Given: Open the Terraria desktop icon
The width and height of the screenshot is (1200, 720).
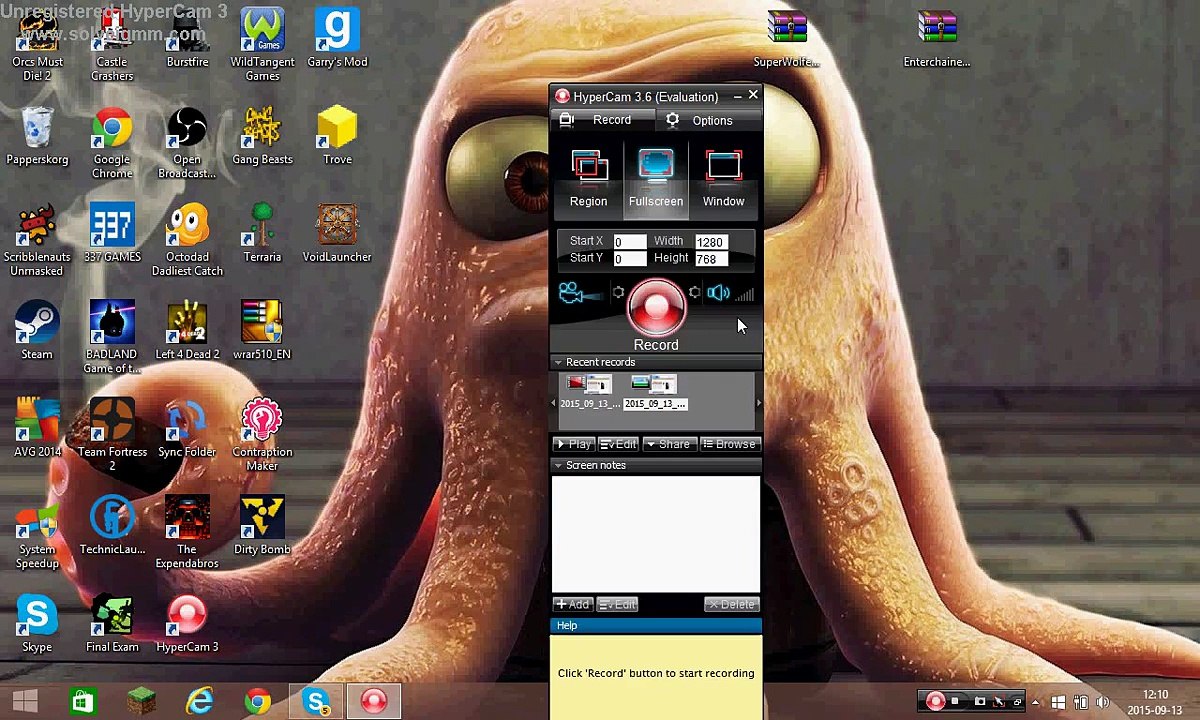Looking at the screenshot, I should tap(262, 233).
